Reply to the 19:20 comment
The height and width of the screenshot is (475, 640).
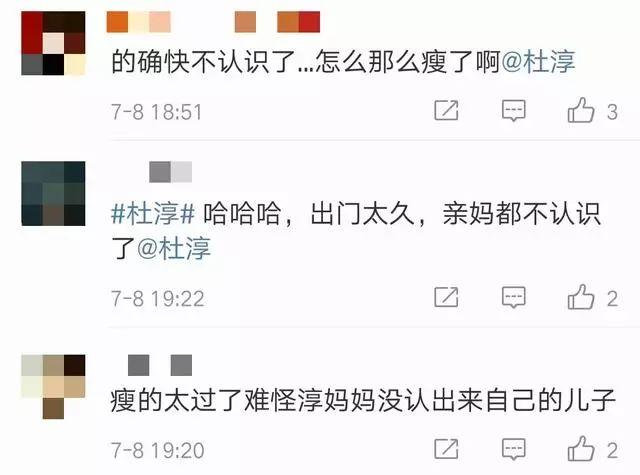tap(513, 449)
